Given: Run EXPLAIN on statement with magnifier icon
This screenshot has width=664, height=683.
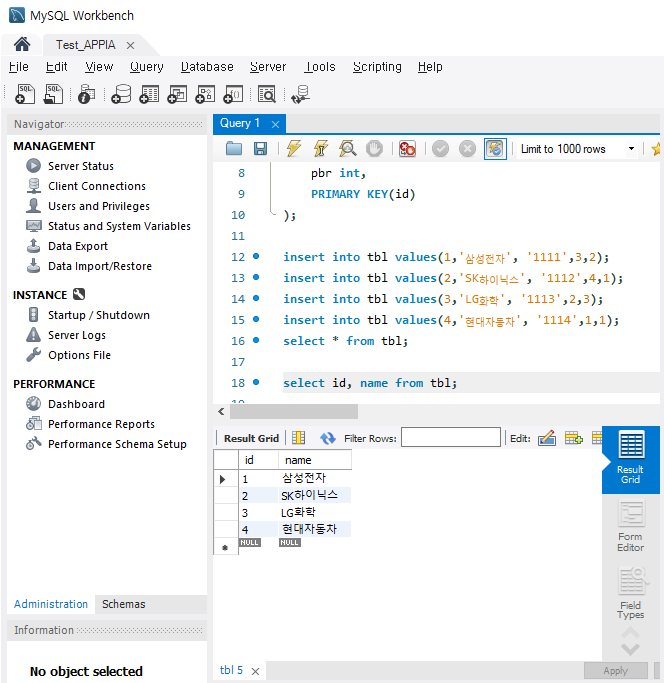Looking at the screenshot, I should click(348, 149).
